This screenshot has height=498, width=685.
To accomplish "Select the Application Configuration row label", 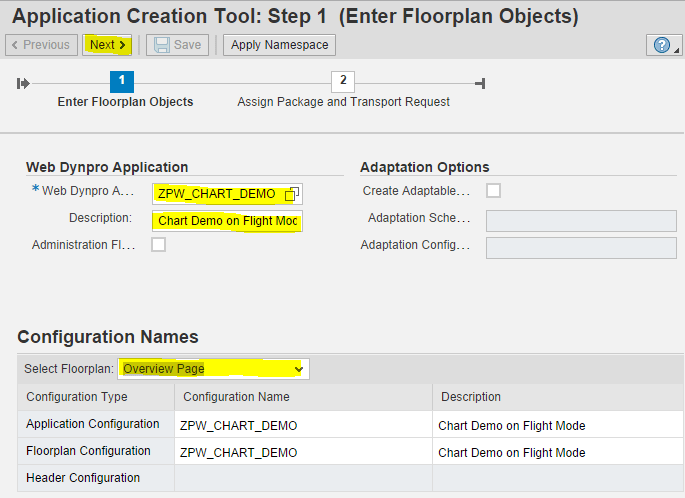I will (93, 424).
